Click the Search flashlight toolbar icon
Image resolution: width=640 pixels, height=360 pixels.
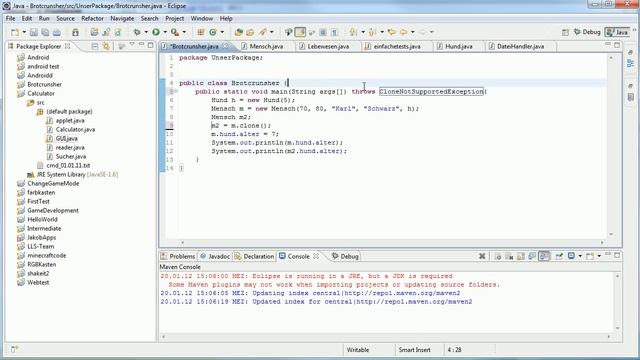pyautogui.click(x=262, y=32)
